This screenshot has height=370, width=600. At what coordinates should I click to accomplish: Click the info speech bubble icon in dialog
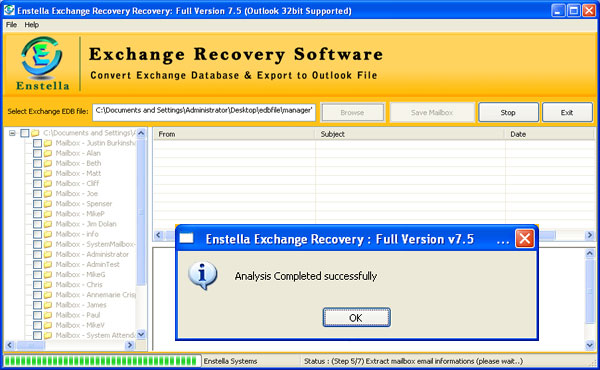click(x=202, y=275)
